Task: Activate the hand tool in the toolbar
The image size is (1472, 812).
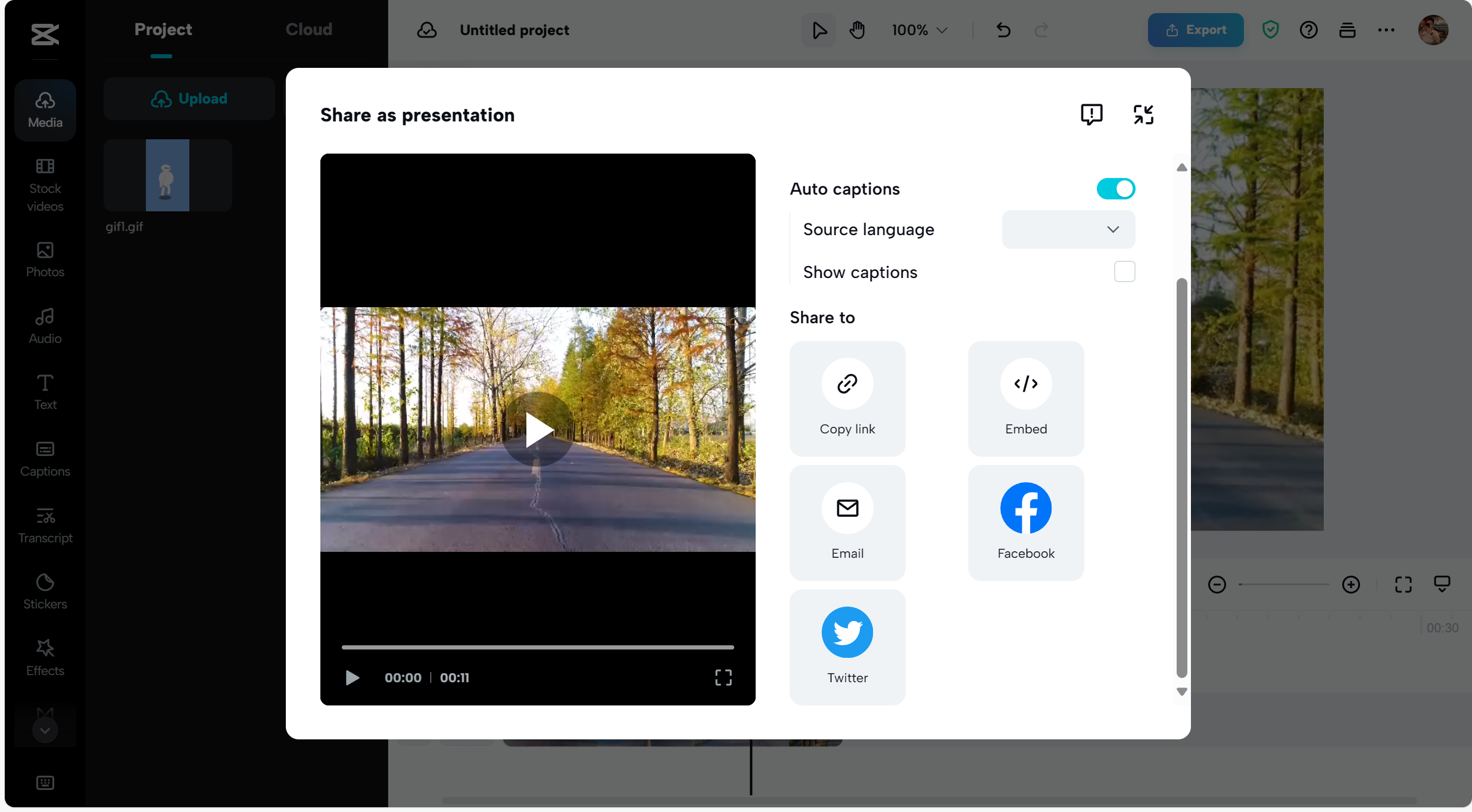Action: [x=857, y=29]
